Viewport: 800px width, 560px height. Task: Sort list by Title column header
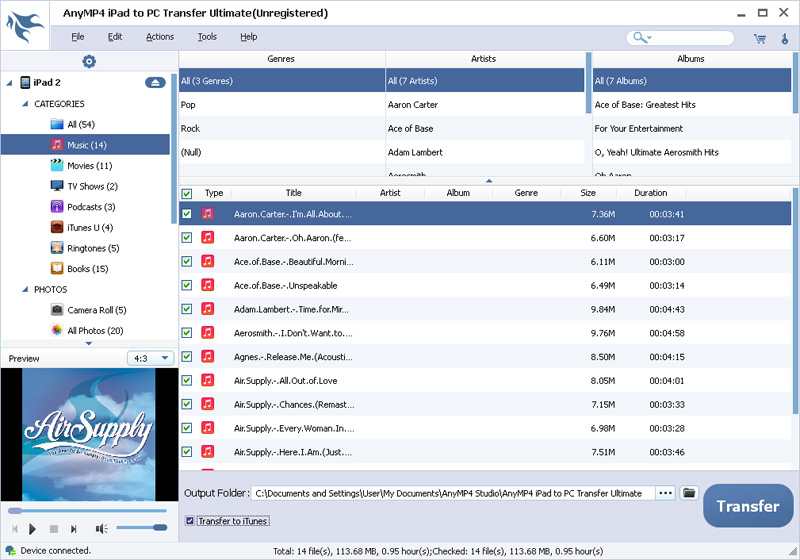point(293,193)
